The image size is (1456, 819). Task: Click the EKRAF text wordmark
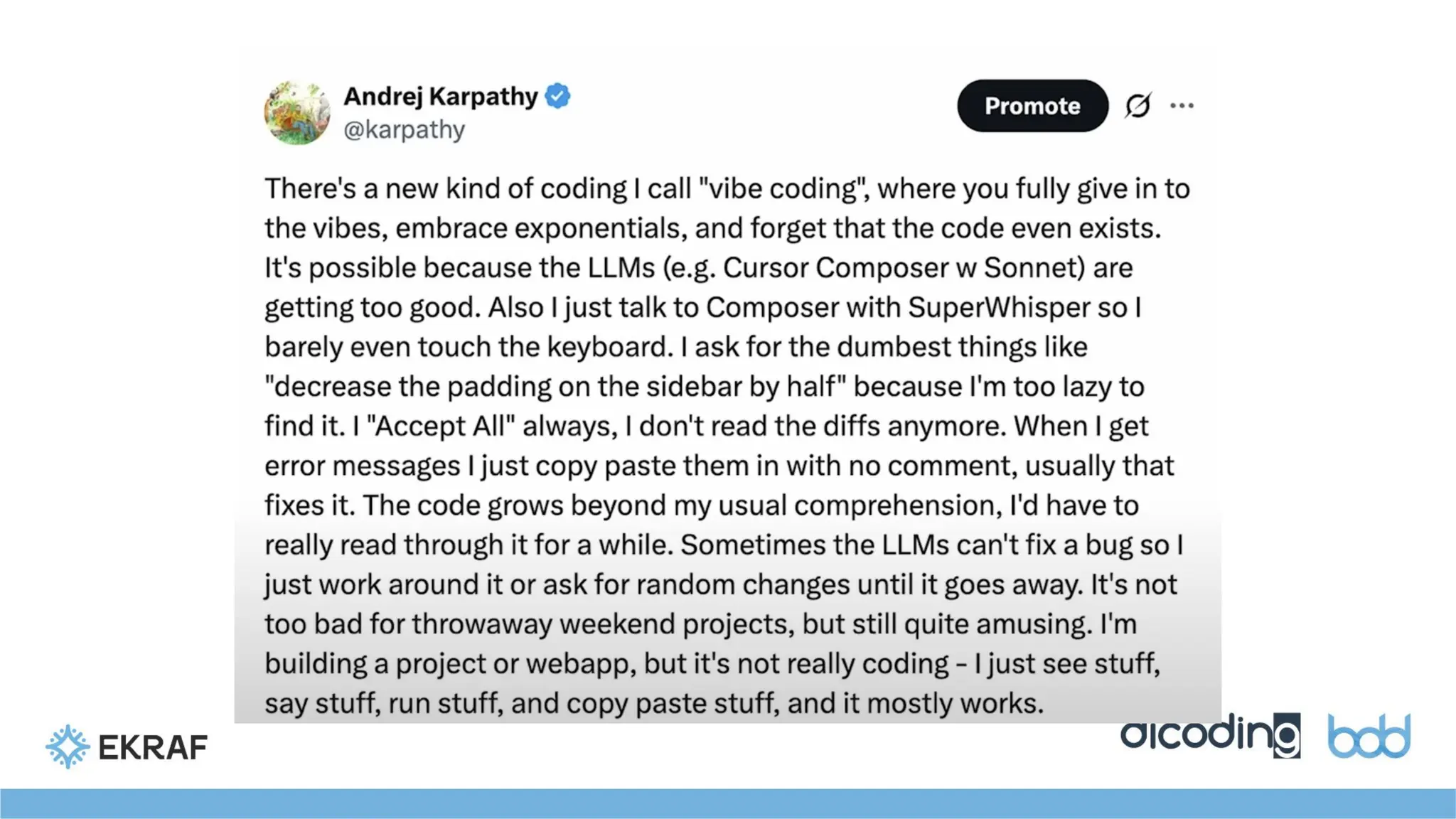153,747
